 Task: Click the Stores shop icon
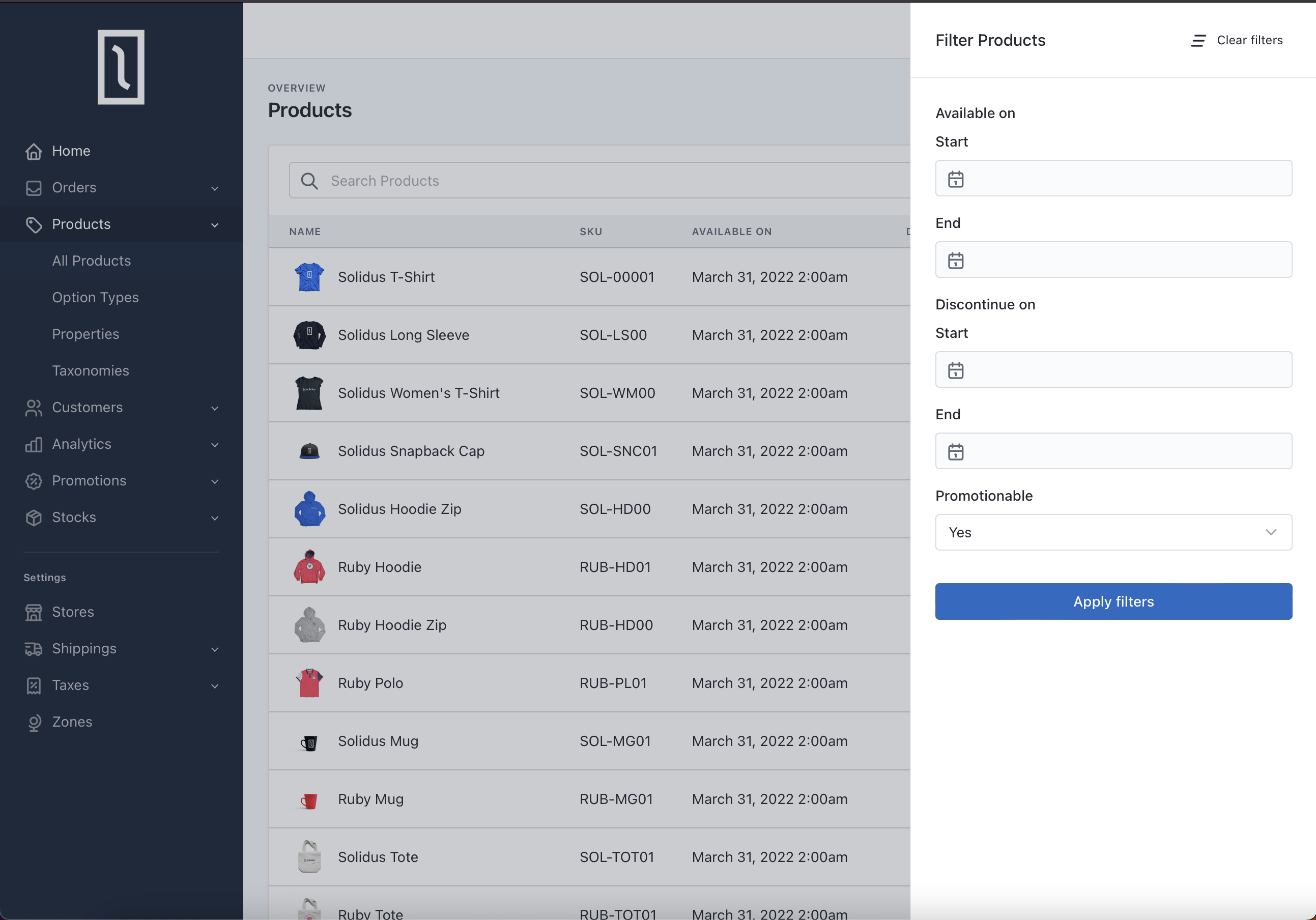[x=34, y=612]
